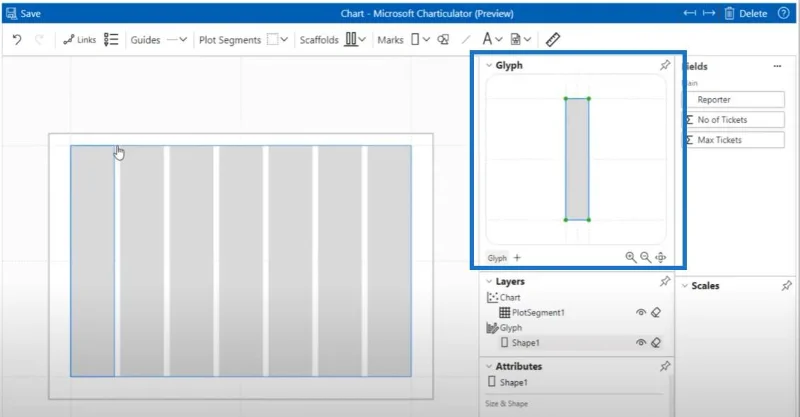Collapse the Scales panel

pyautogui.click(x=685, y=286)
